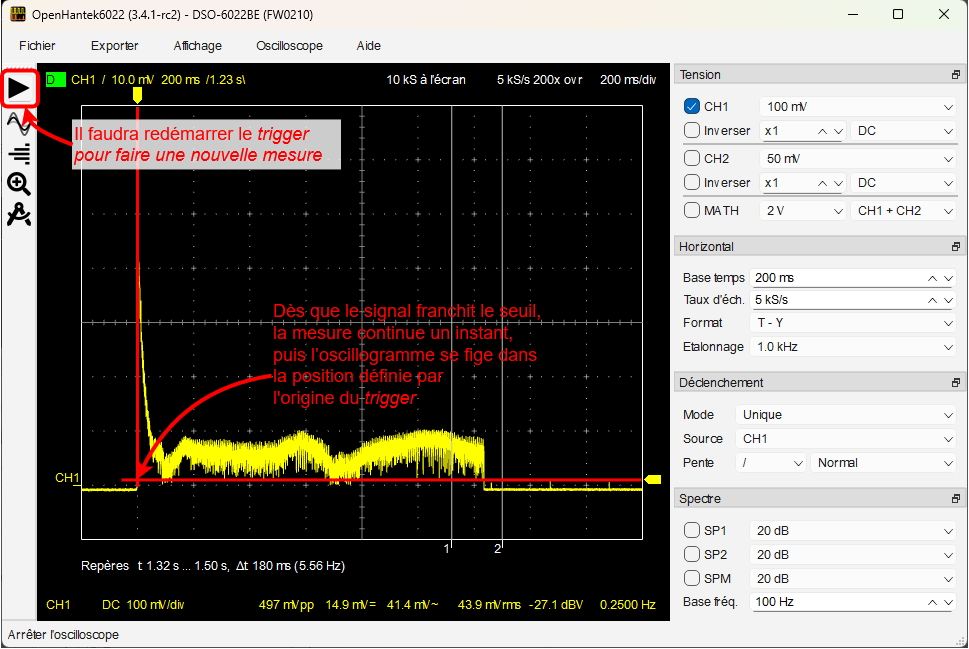Toggle the sine wave display icon

pyautogui.click(x=19, y=125)
